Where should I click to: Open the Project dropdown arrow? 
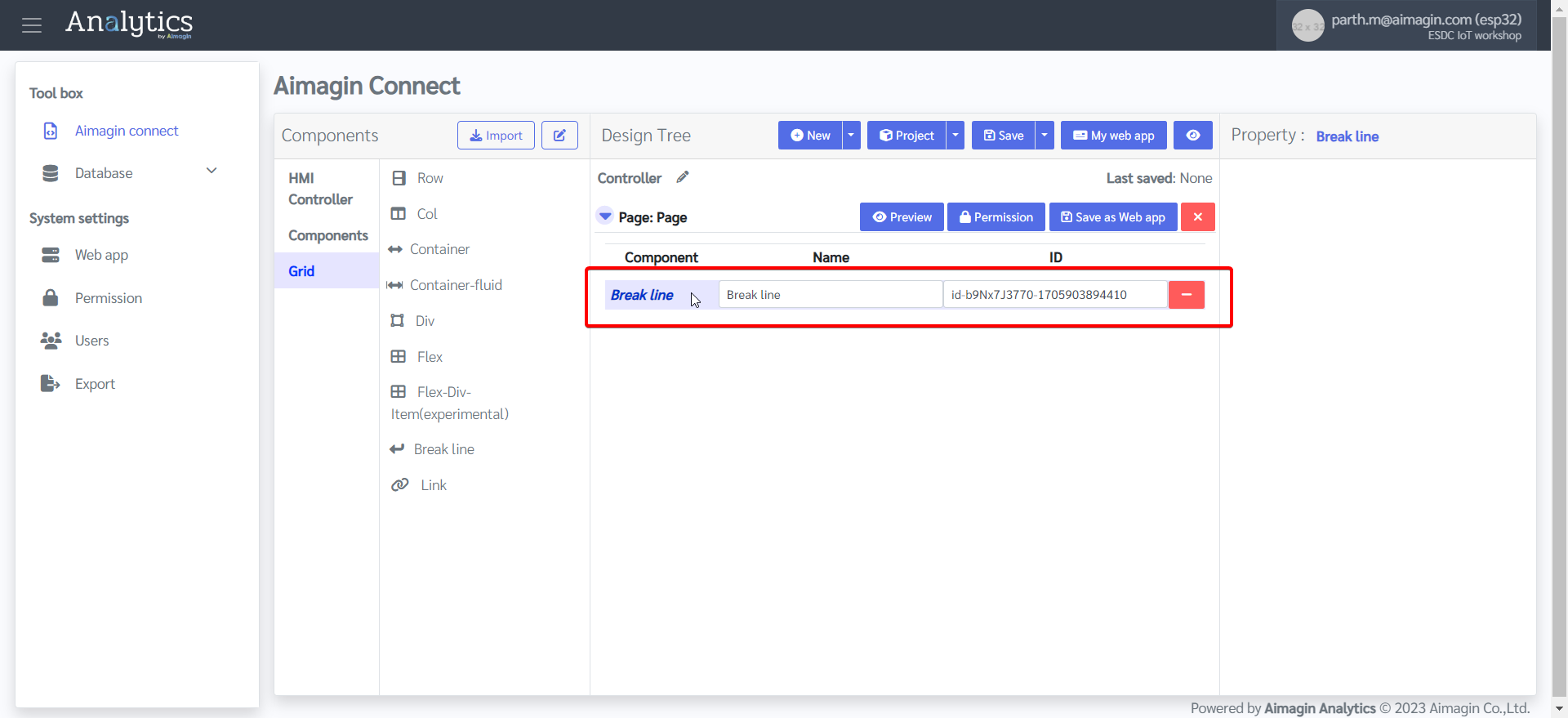tap(955, 136)
